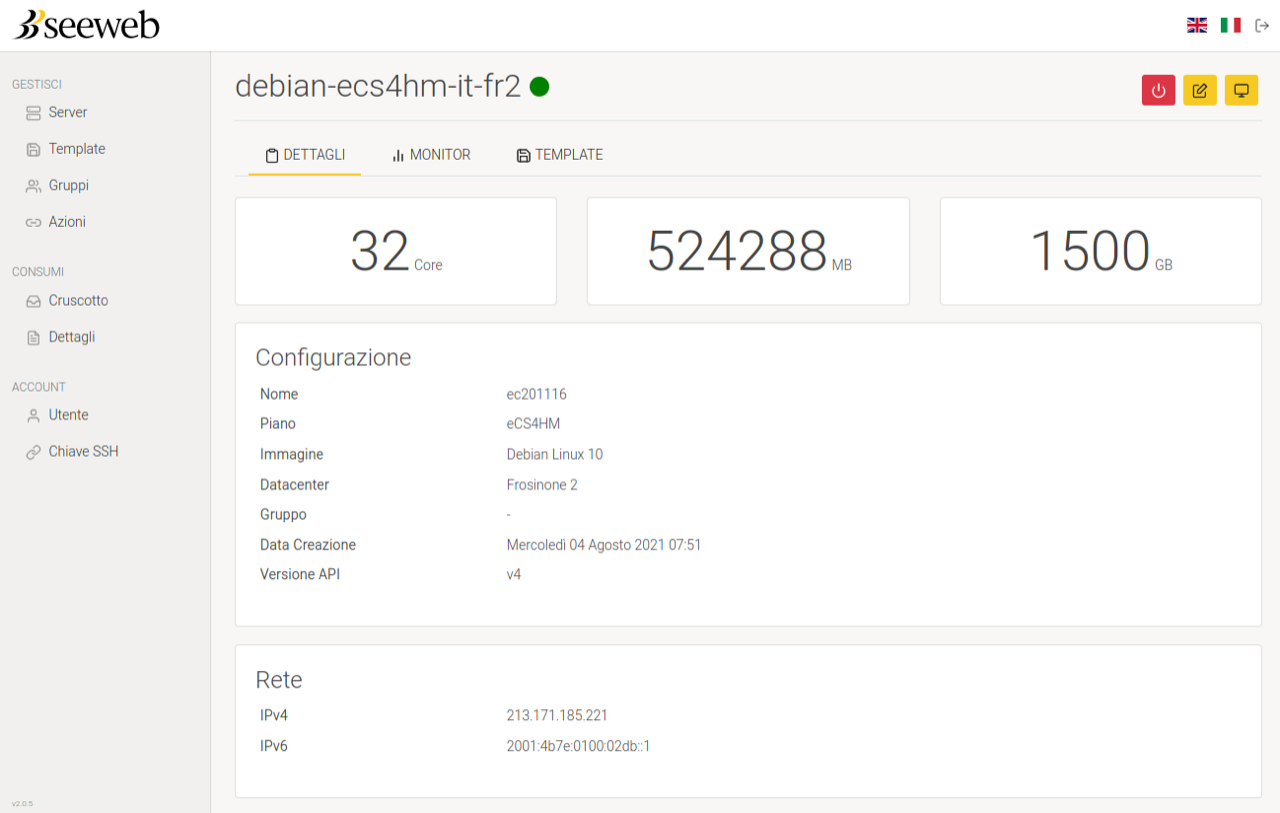
Task: Click the CONSUMI section header
Action: point(38,272)
